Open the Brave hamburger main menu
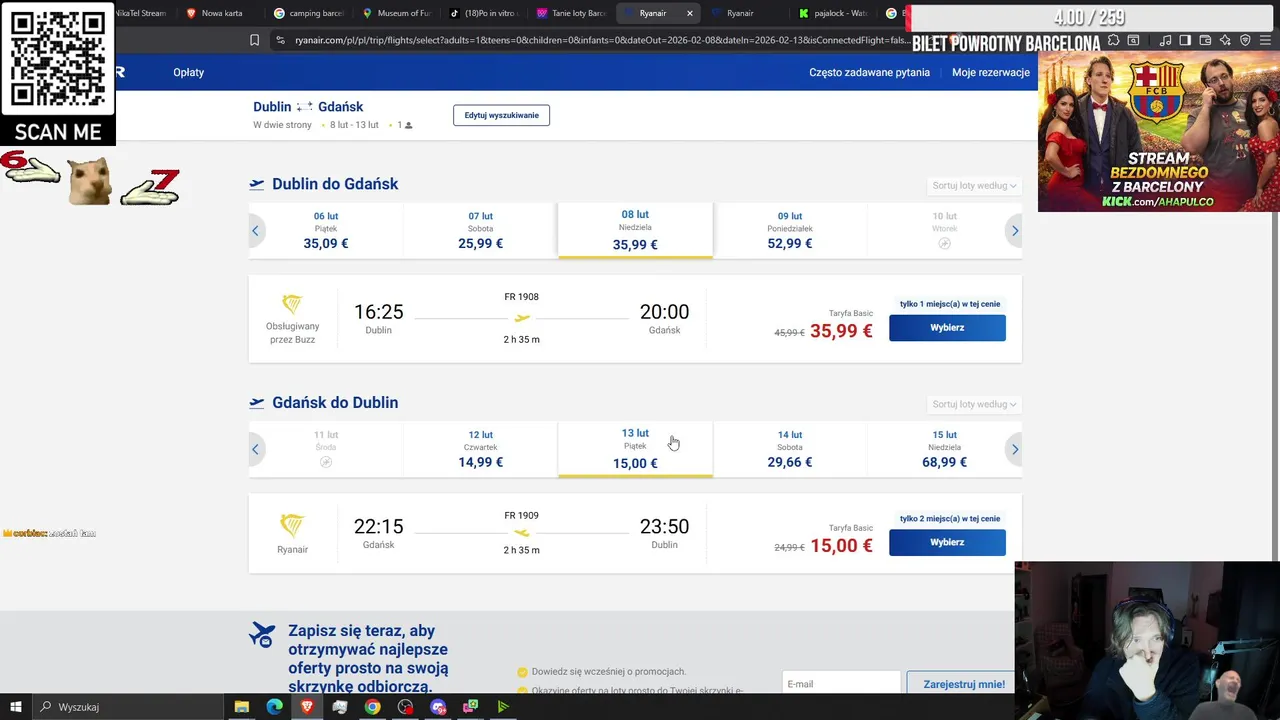This screenshot has height=720, width=1280. 1266,40
